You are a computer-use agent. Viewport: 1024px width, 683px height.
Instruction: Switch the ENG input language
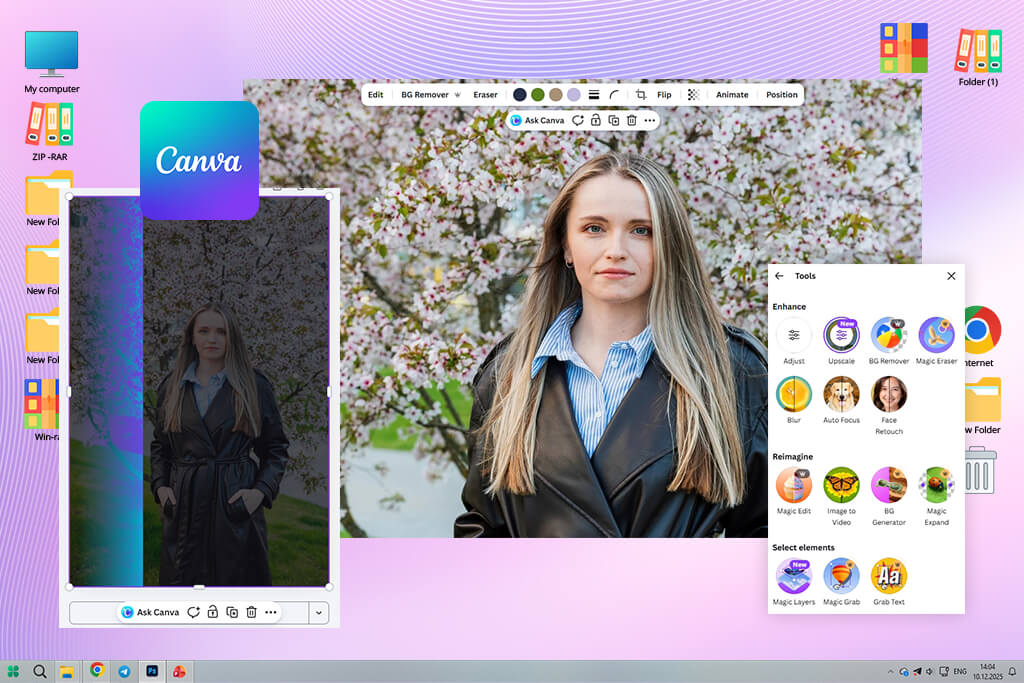coord(960,671)
